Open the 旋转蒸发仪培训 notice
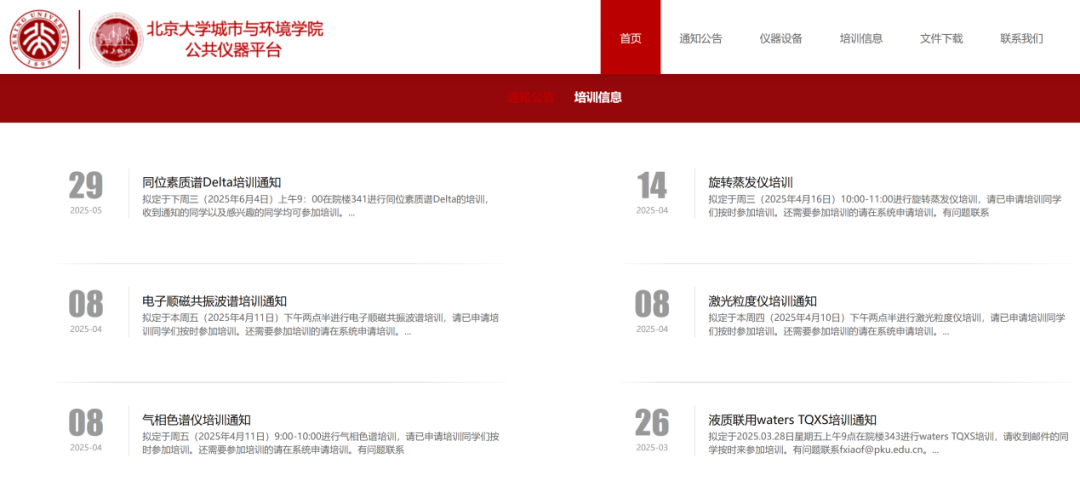Screen dimensions: 1080x498 [750, 182]
